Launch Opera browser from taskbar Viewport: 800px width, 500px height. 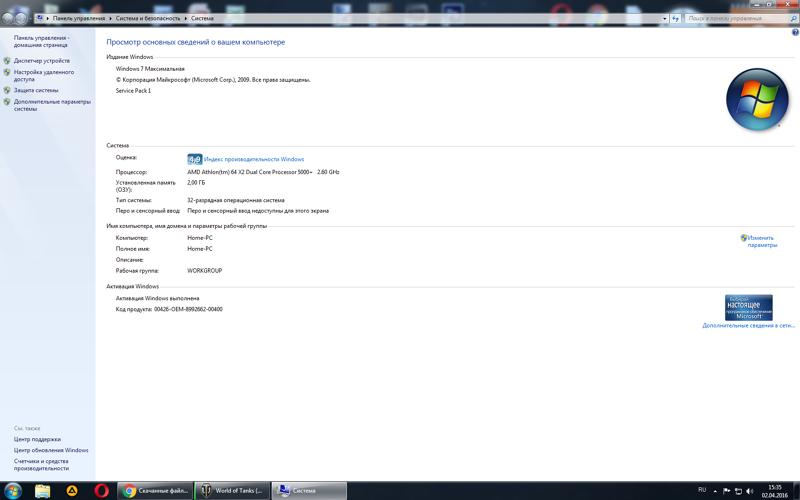(x=102, y=491)
